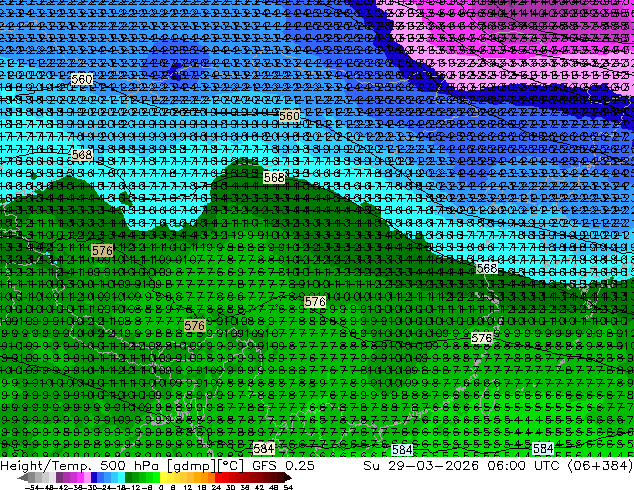634x490 pixels.
Task: Select the magenta swatch at legend -36
Action: coord(80,477)
